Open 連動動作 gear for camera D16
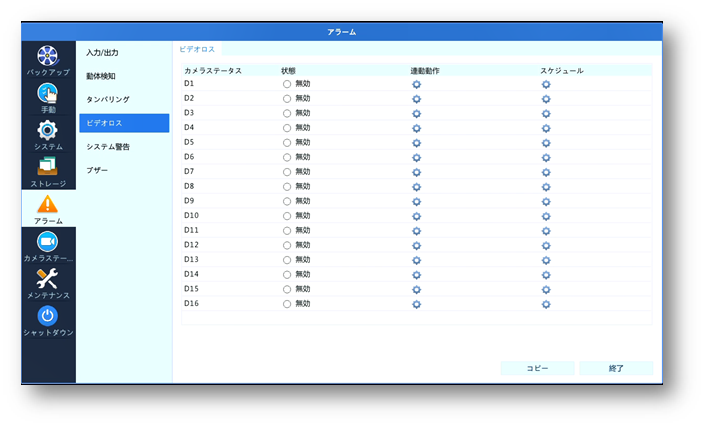 [x=416, y=304]
